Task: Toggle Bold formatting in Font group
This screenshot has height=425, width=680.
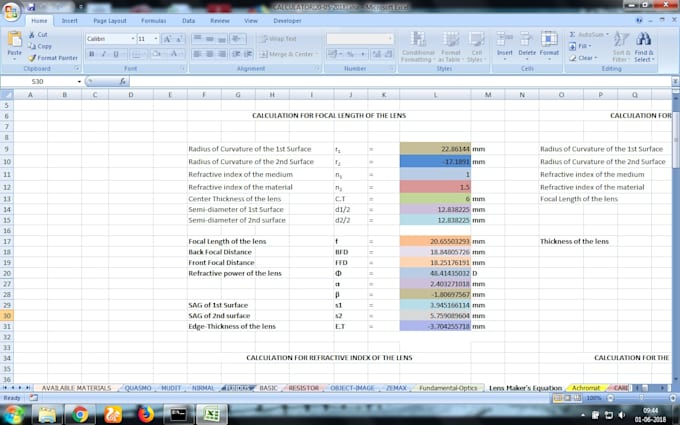Action: 90,54
